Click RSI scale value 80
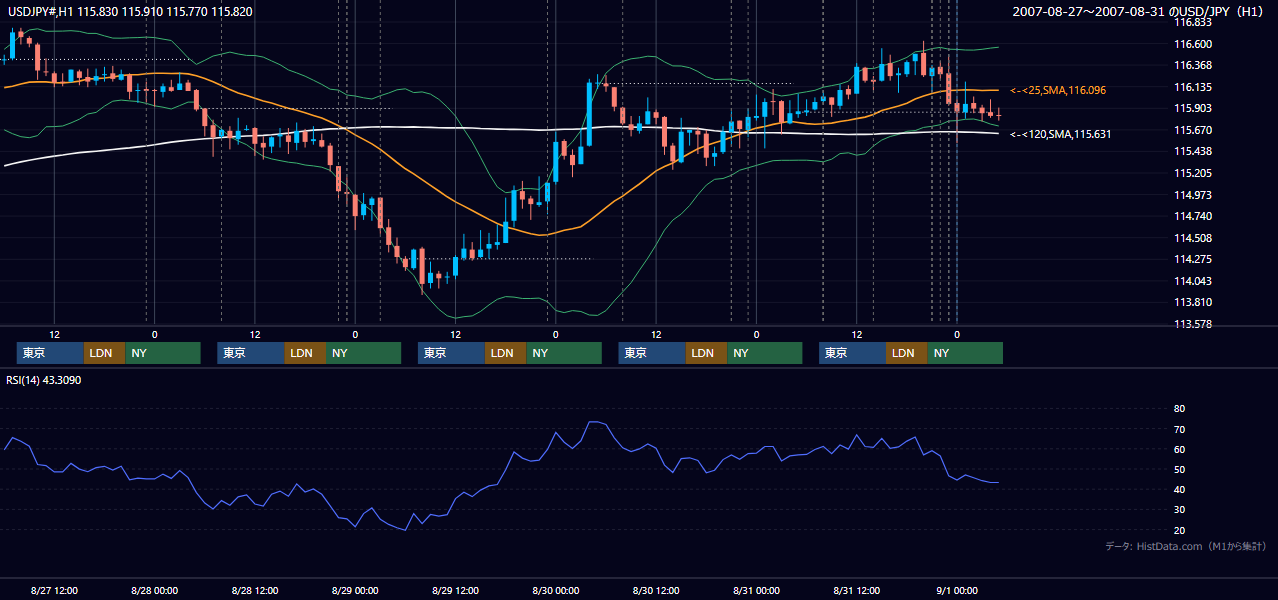1278x600 pixels. (x=1179, y=409)
